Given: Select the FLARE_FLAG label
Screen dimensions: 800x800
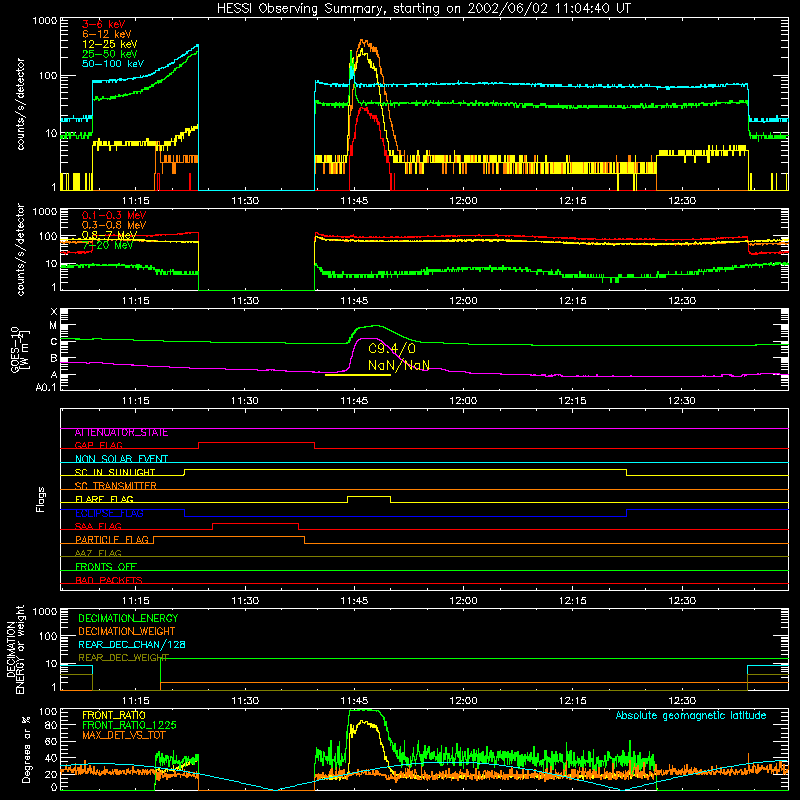Looking at the screenshot, I should coord(104,499).
